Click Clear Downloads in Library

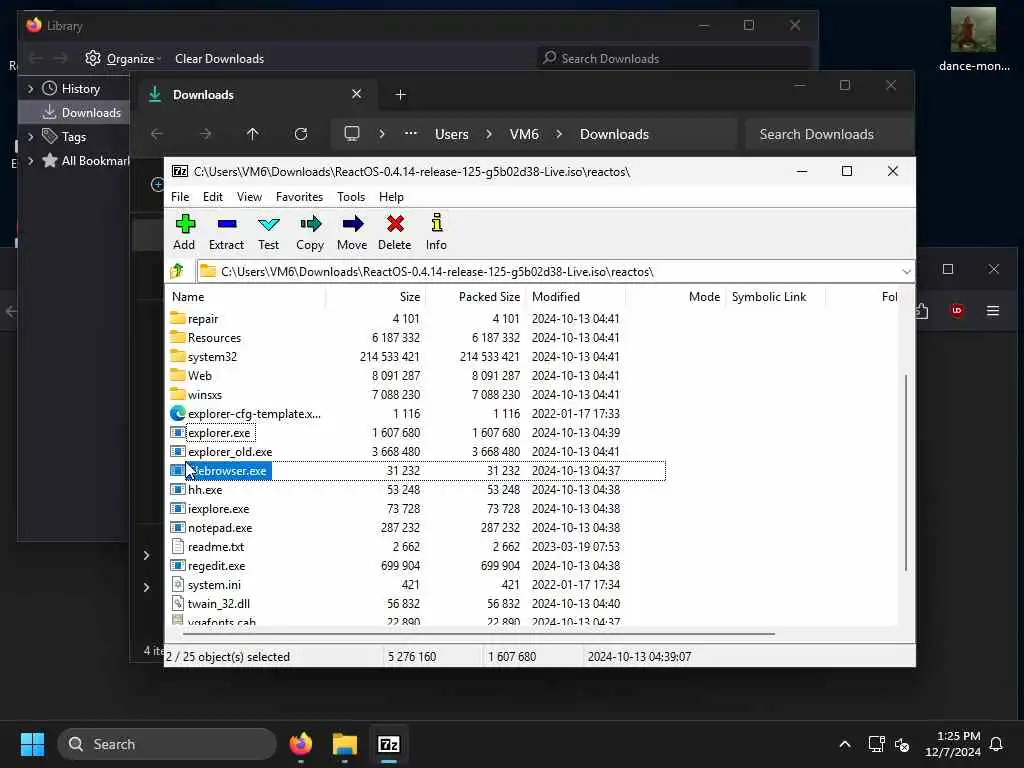219,59
